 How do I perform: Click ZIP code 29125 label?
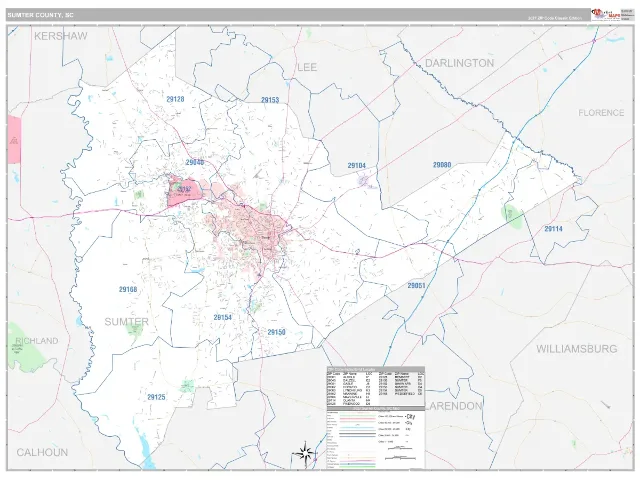(156, 397)
